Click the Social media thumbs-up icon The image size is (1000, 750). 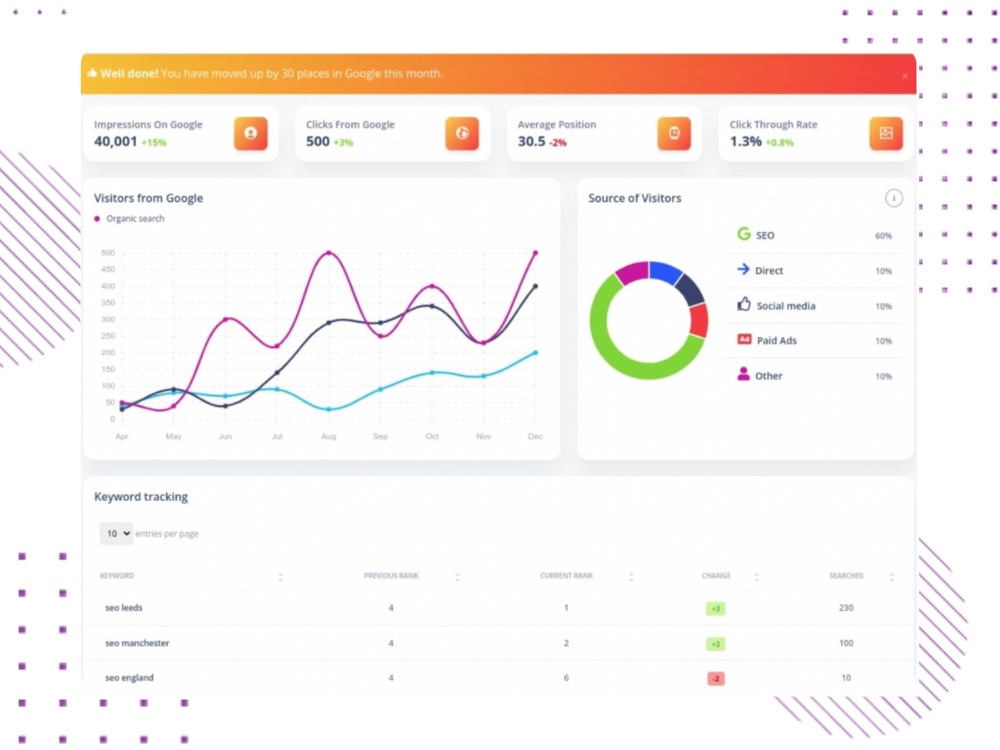(744, 304)
